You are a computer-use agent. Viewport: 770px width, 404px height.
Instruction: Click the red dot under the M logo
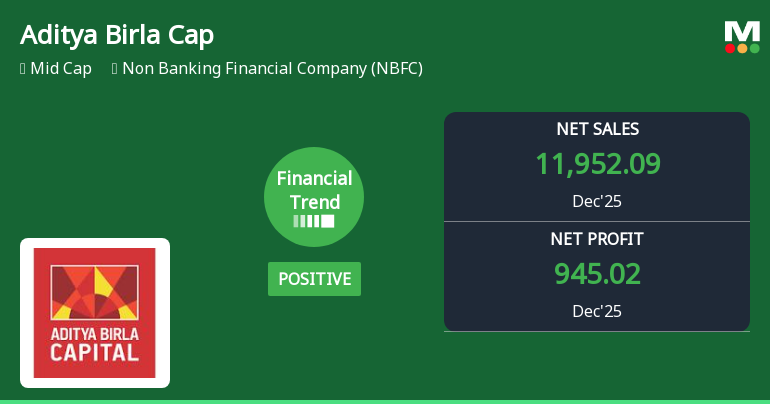coord(730,48)
